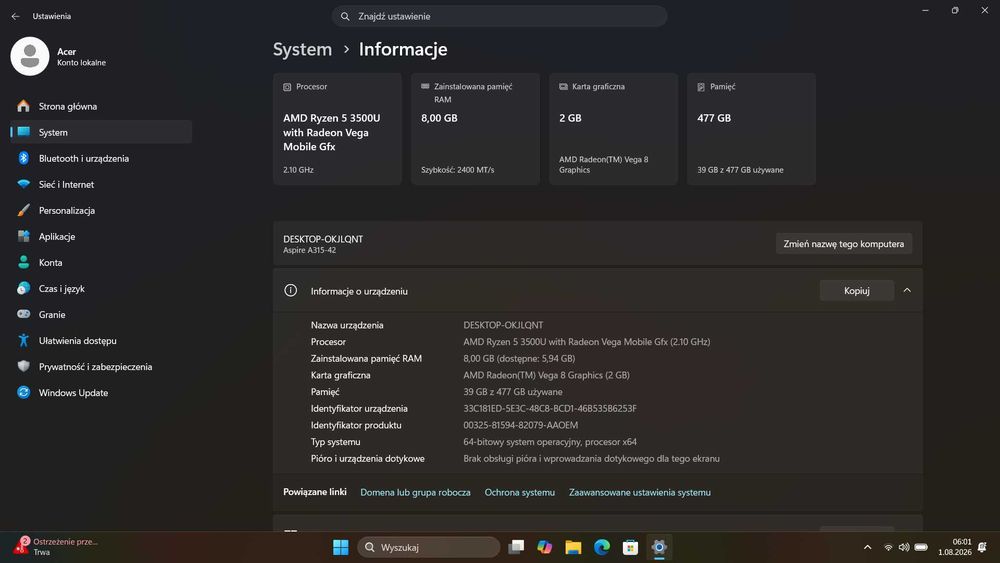The width and height of the screenshot is (1000, 563).
Task: Click the Prywatność i zabezpieczenia shield icon
Action: [24, 367]
